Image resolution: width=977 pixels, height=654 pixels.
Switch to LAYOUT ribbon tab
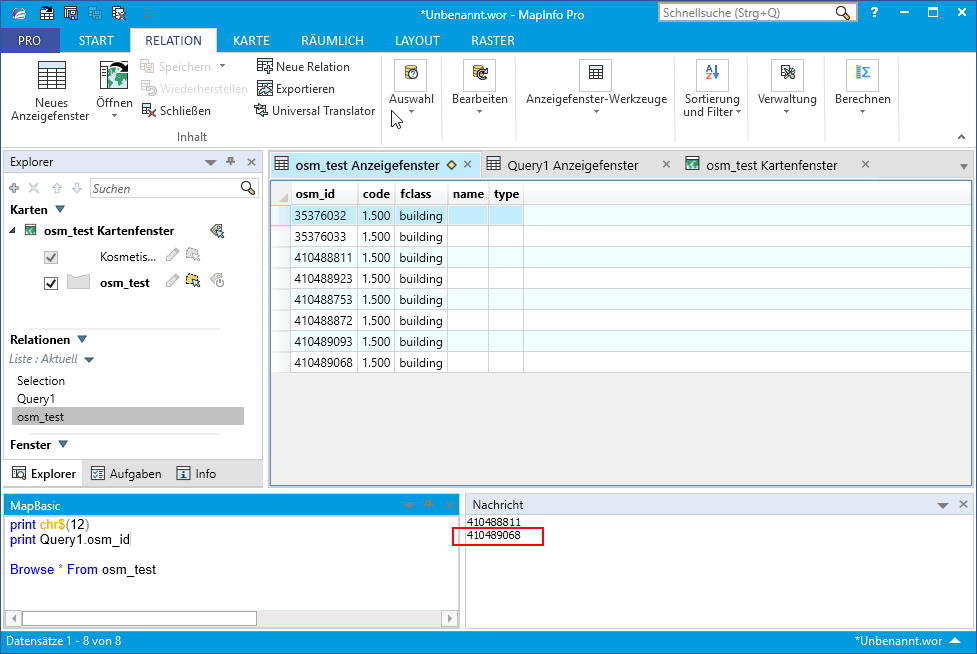(417, 40)
